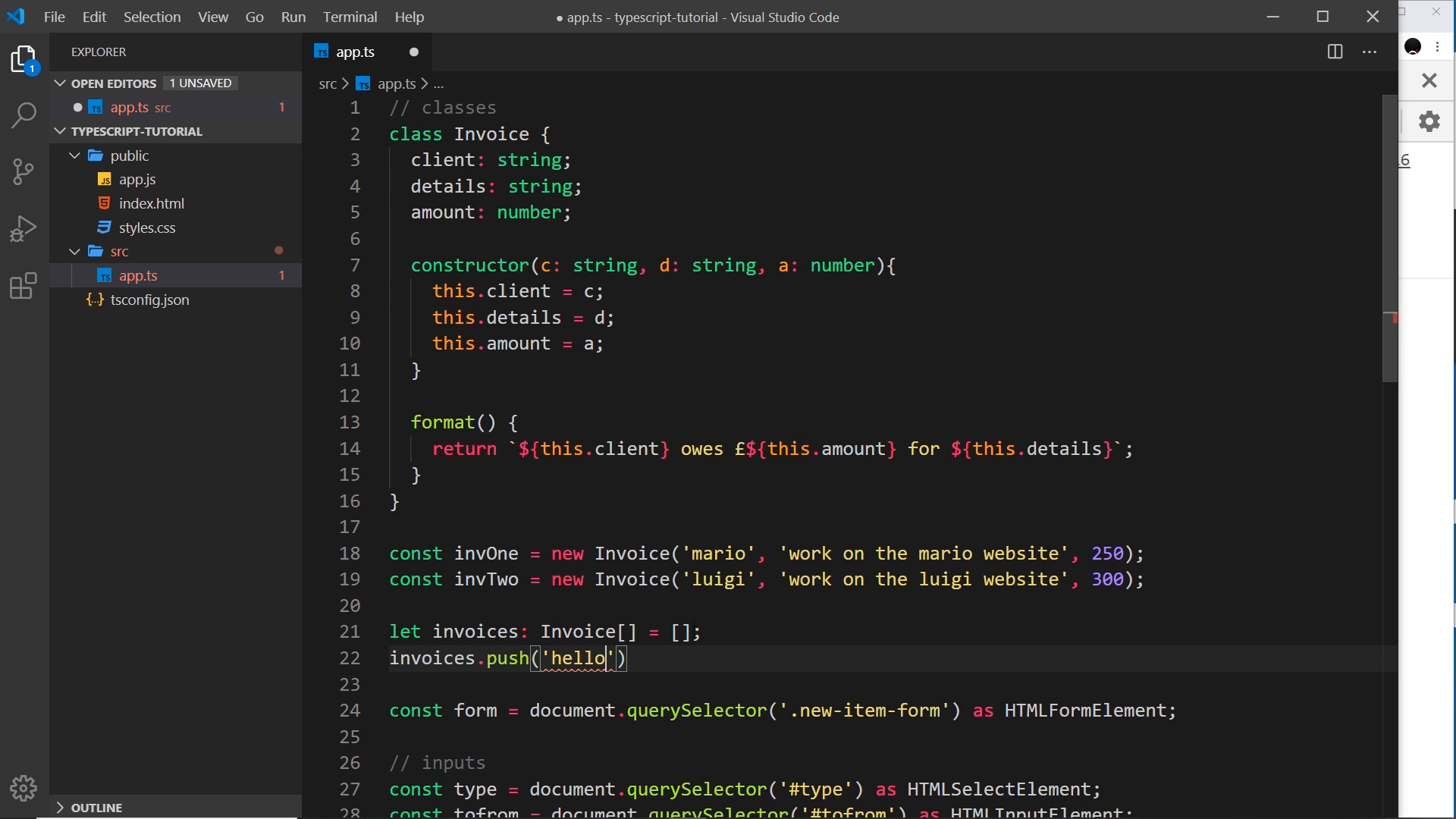Click the Split Editor Right icon

(1335, 52)
